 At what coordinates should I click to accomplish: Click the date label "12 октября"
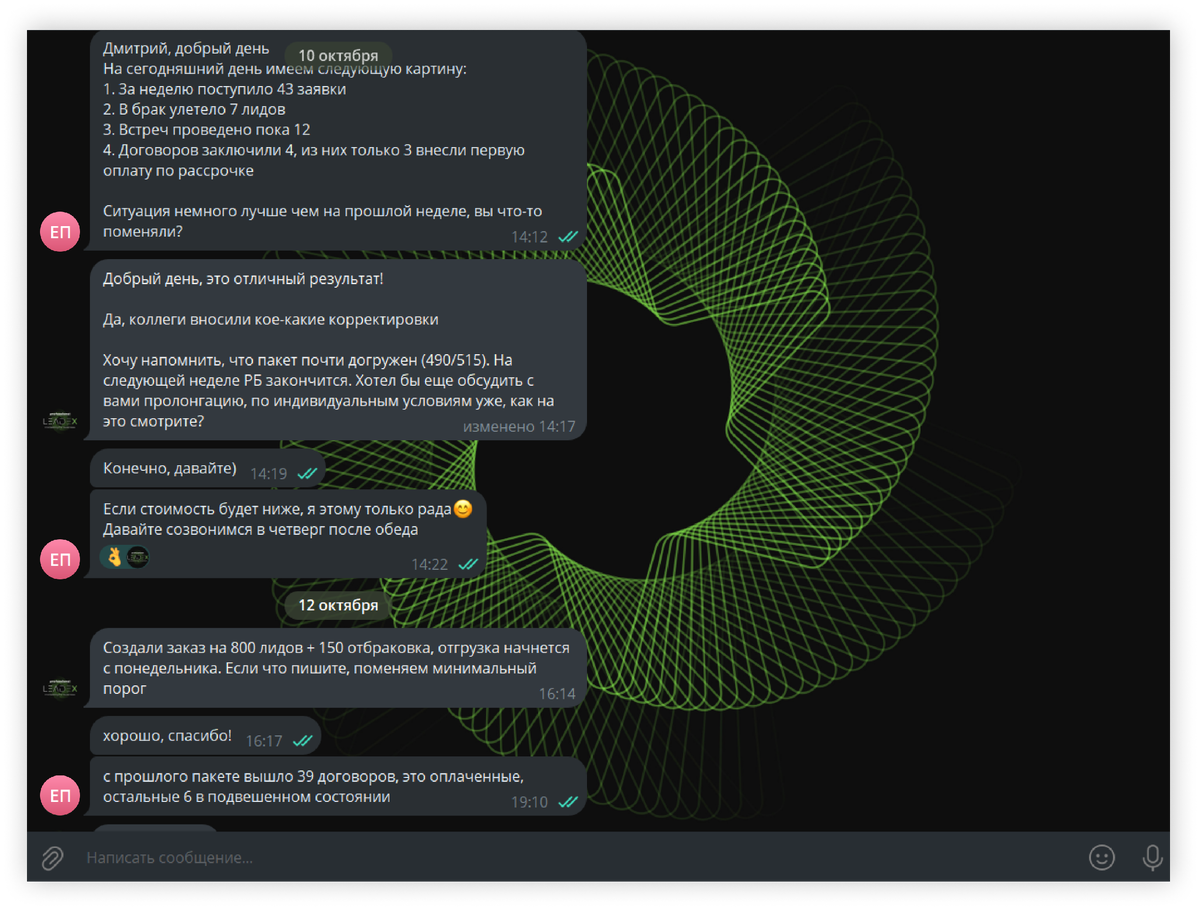tap(338, 605)
